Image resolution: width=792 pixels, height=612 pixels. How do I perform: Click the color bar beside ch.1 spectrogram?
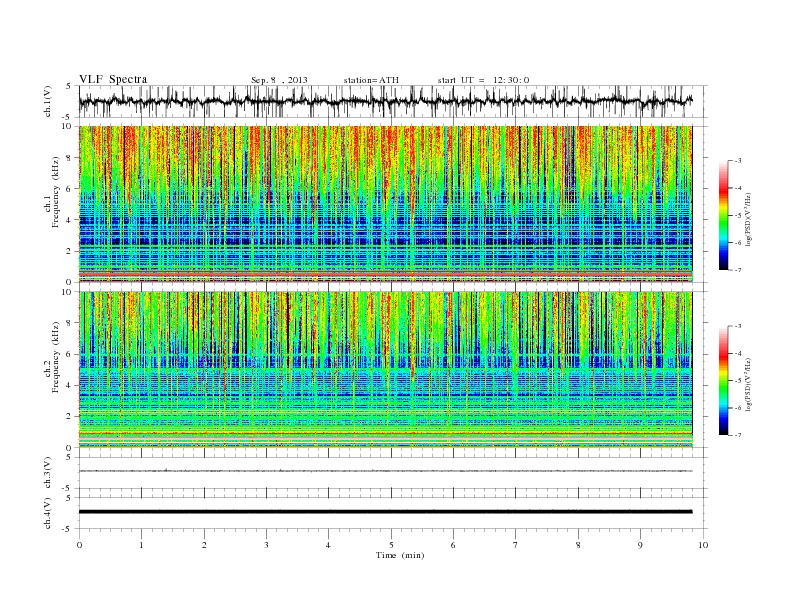point(723,216)
